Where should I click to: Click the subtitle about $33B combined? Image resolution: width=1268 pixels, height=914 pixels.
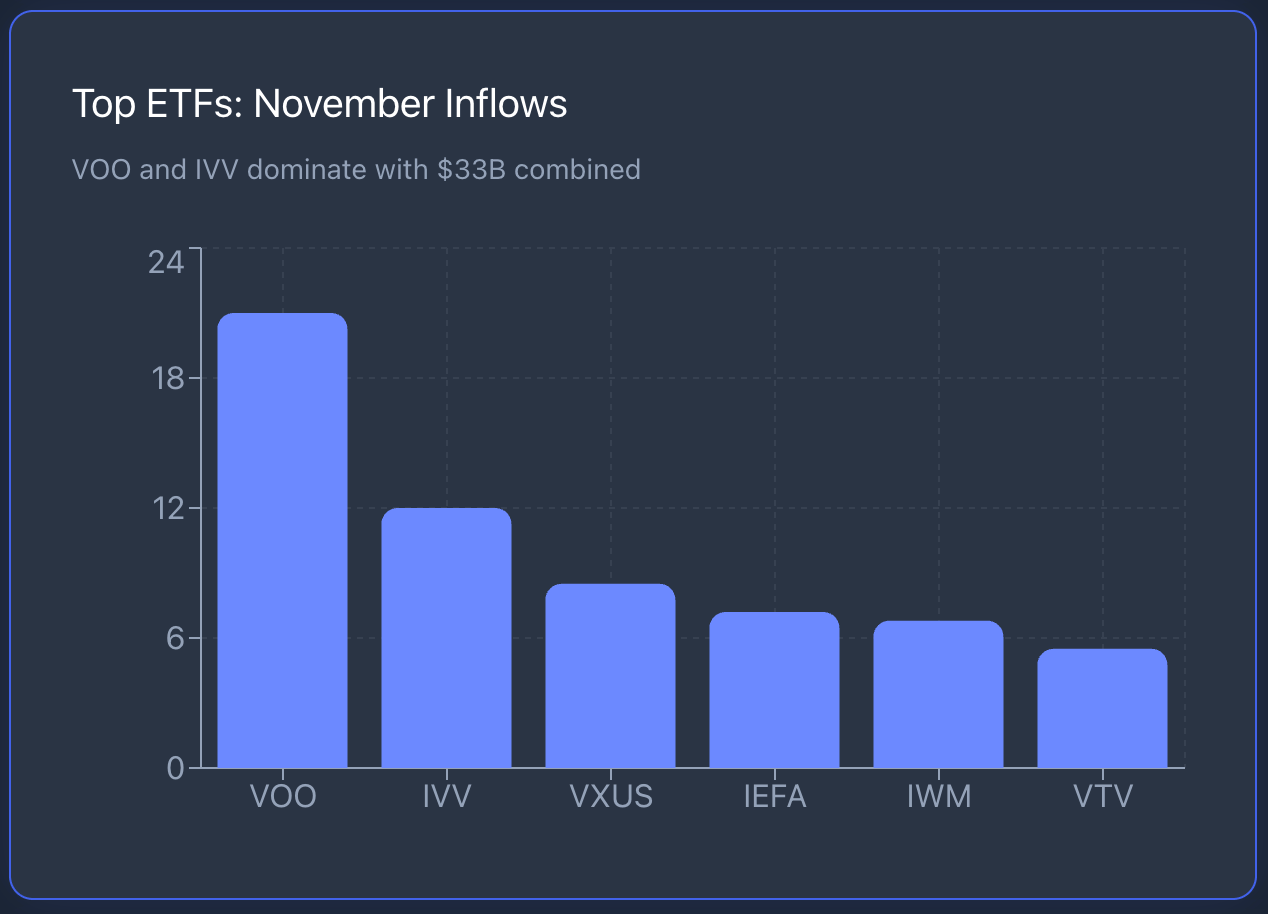(x=356, y=169)
